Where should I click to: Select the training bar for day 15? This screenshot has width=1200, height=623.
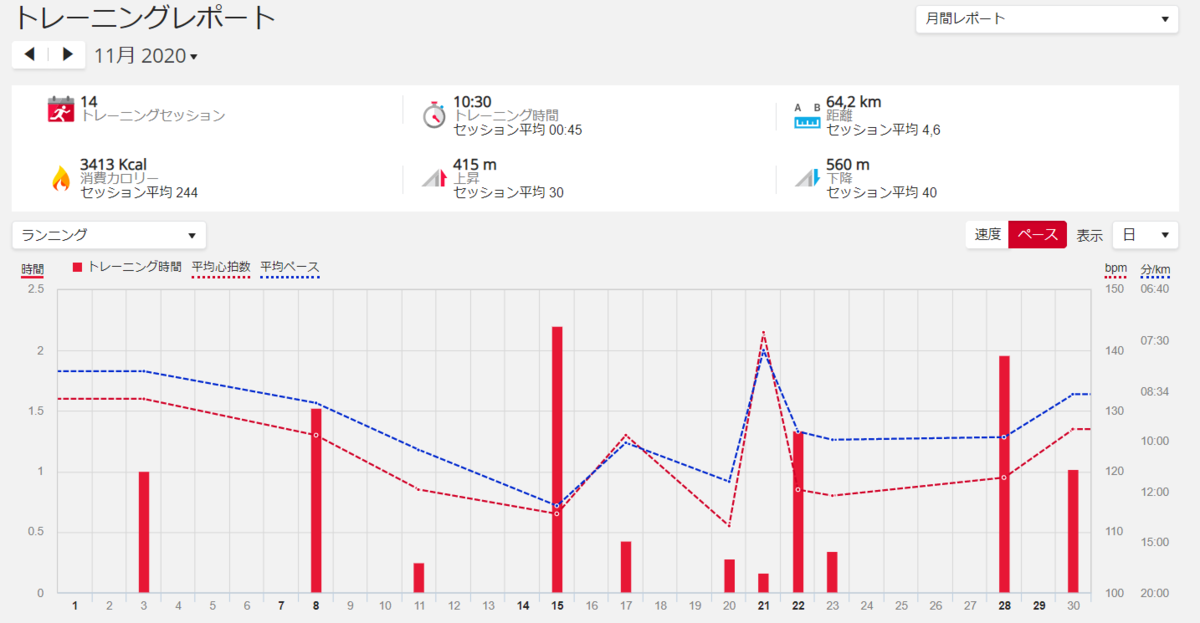(557, 460)
